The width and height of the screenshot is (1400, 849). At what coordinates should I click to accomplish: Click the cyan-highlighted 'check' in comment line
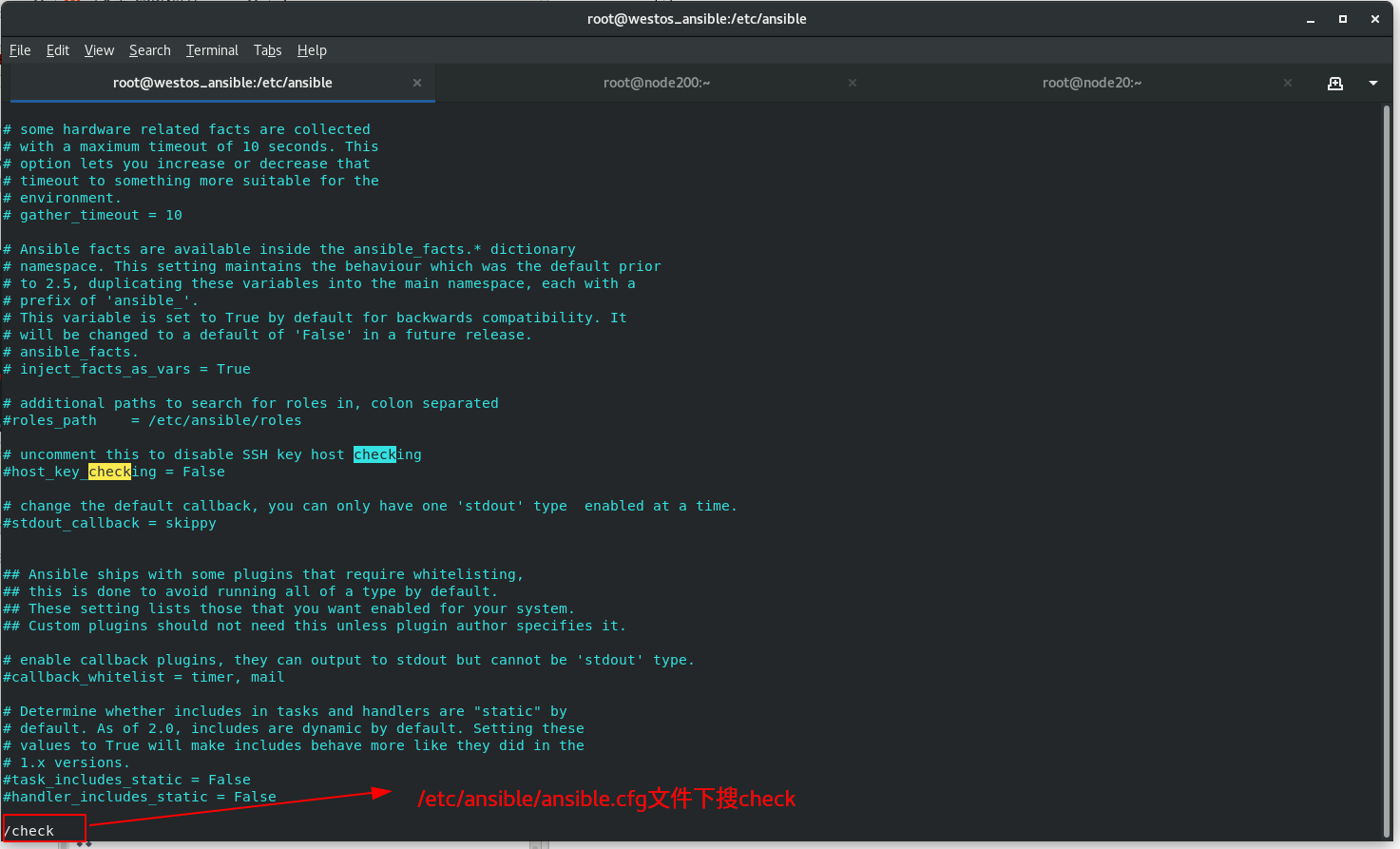click(x=374, y=454)
